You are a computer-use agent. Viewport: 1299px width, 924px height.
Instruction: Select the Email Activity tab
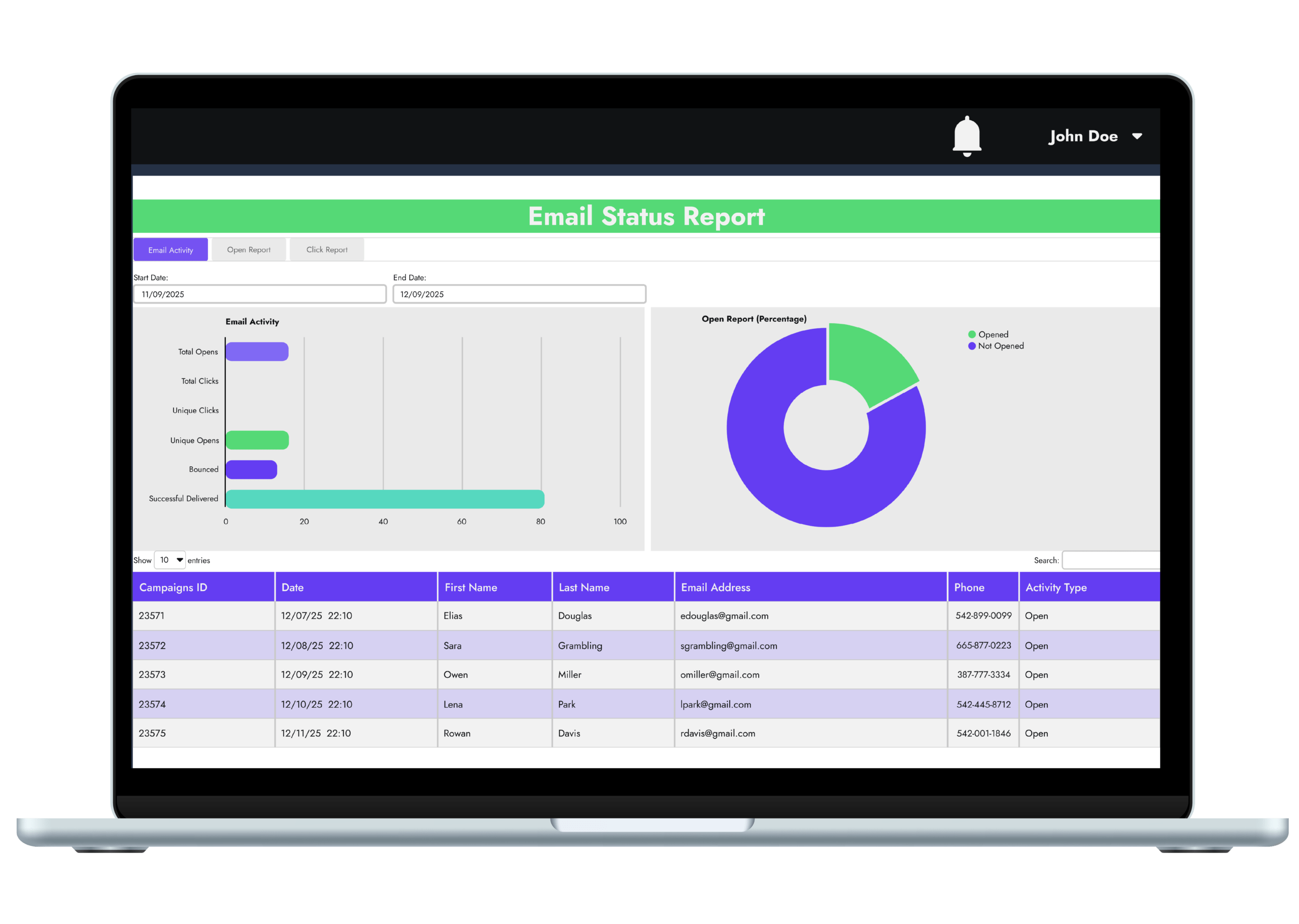[170, 250]
